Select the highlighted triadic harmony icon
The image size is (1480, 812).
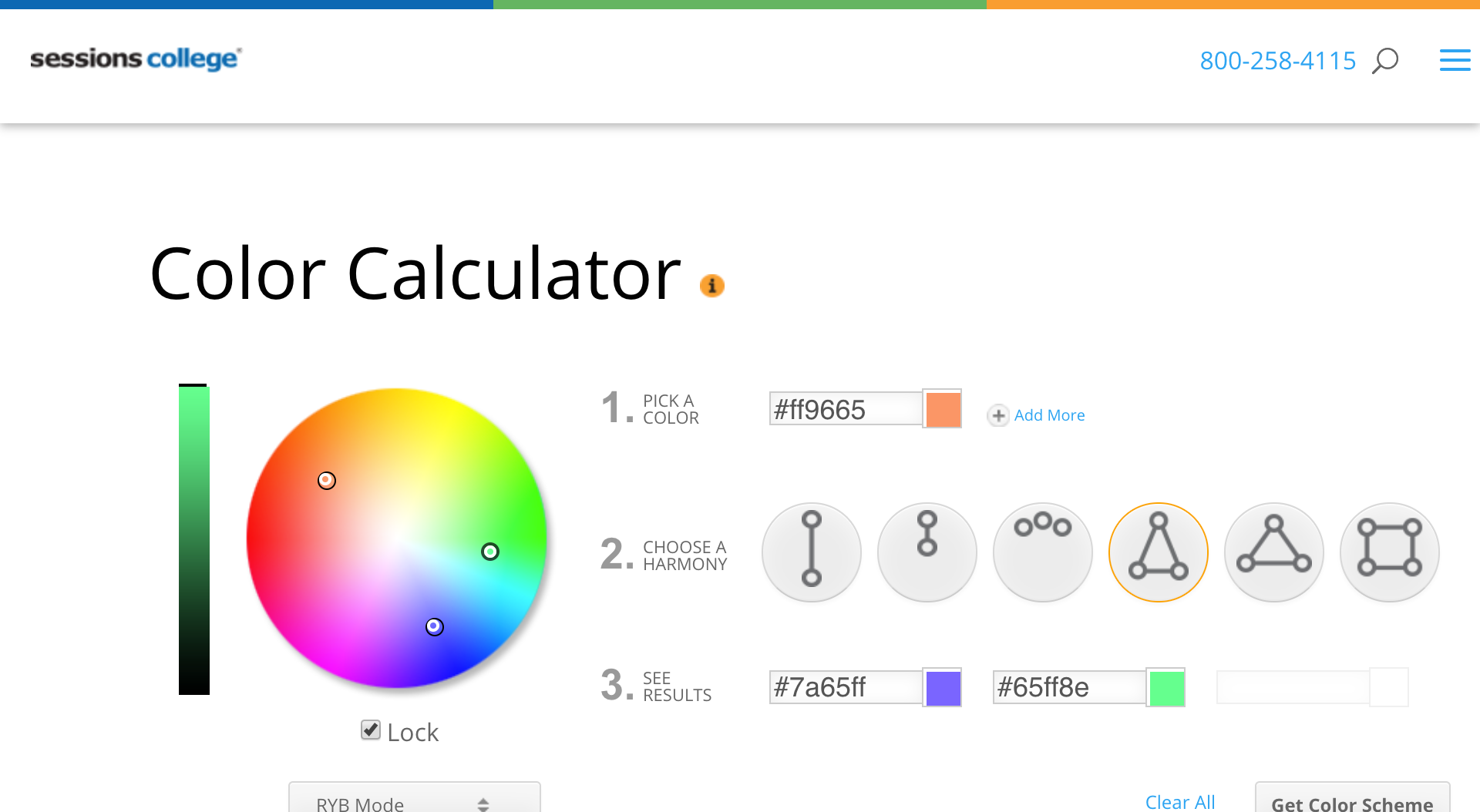[1158, 552]
